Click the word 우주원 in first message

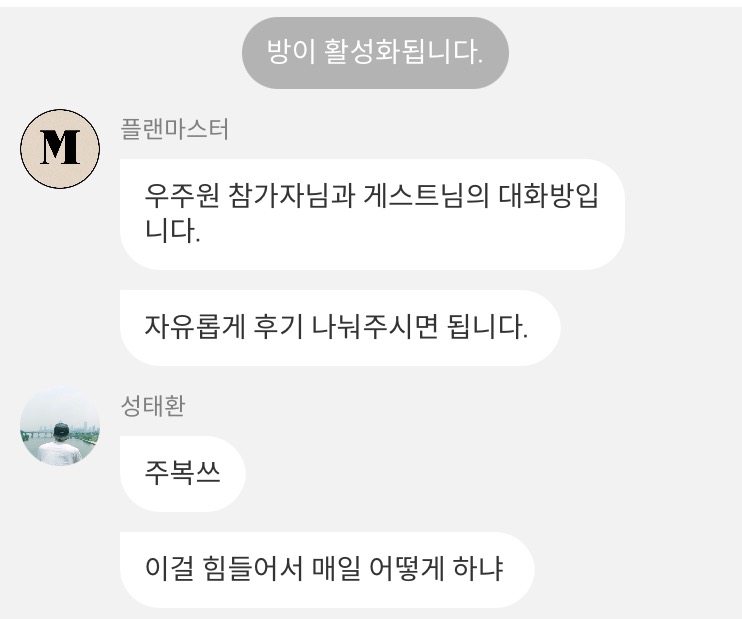coord(182,195)
